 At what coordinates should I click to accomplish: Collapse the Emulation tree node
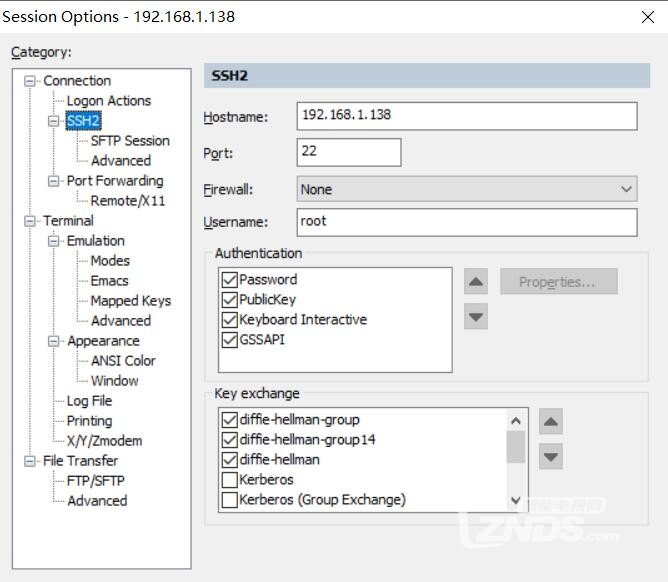click(x=53, y=241)
